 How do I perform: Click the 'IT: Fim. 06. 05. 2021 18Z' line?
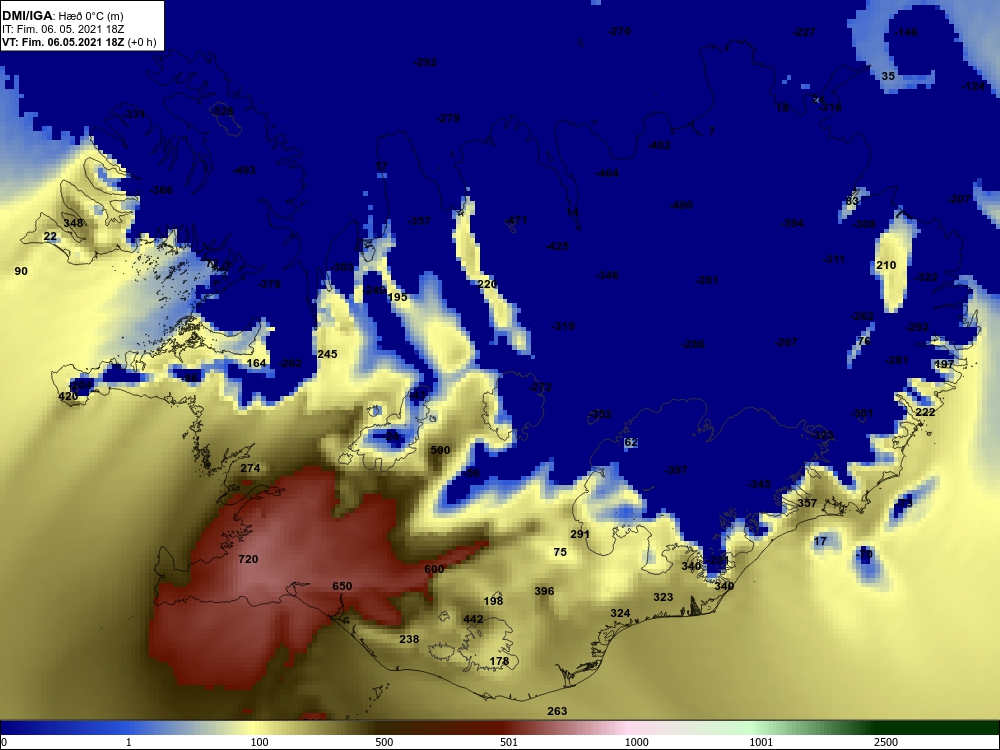coord(63,29)
